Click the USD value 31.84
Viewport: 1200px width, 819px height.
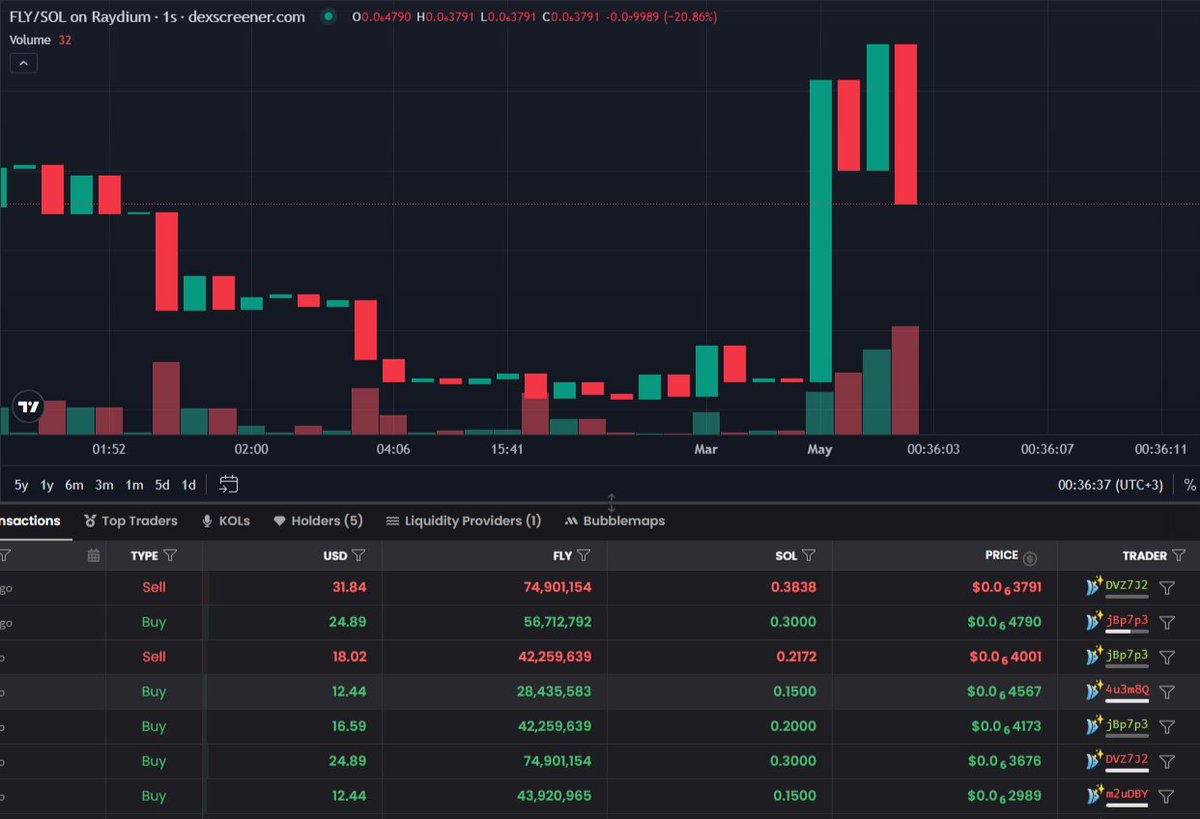[x=349, y=587]
